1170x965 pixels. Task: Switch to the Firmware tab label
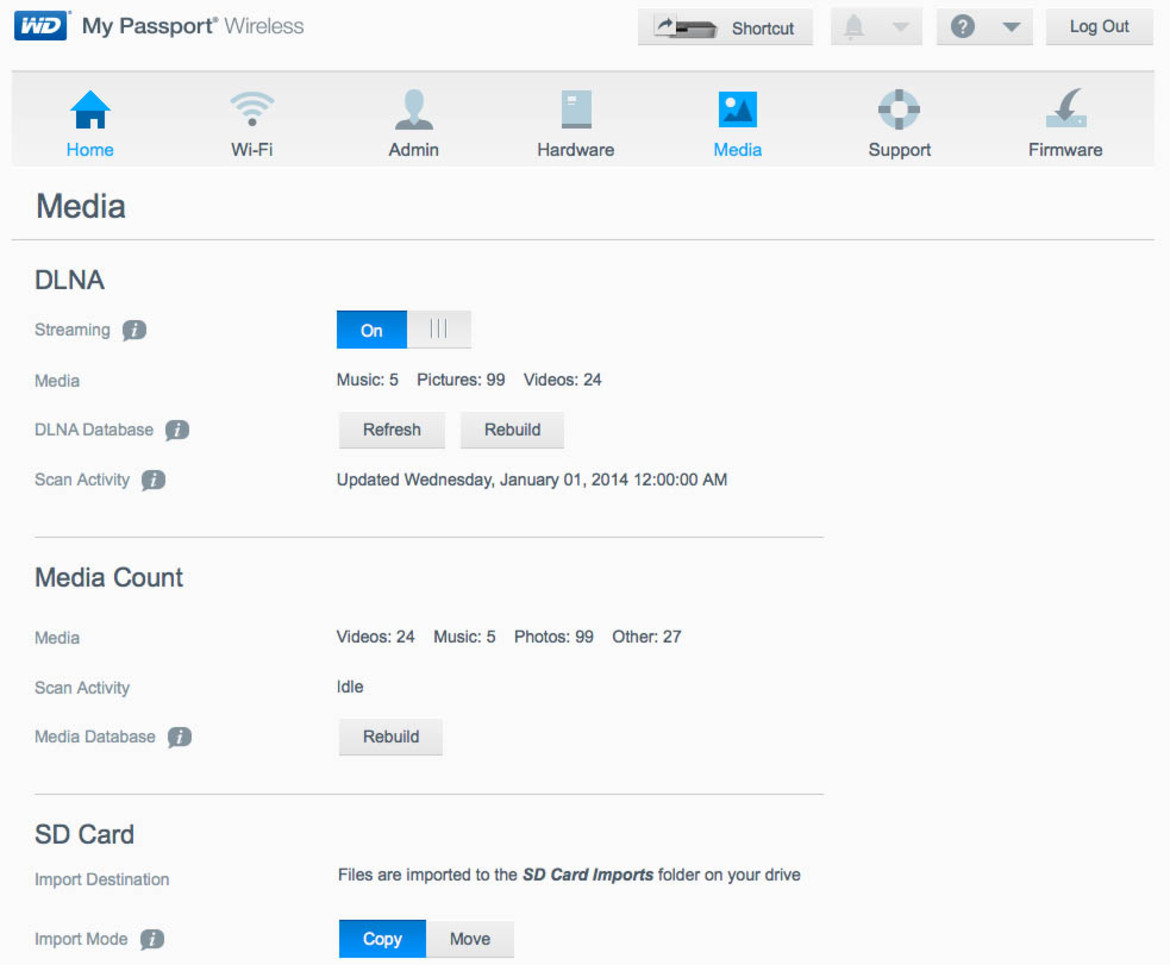(x=1066, y=150)
